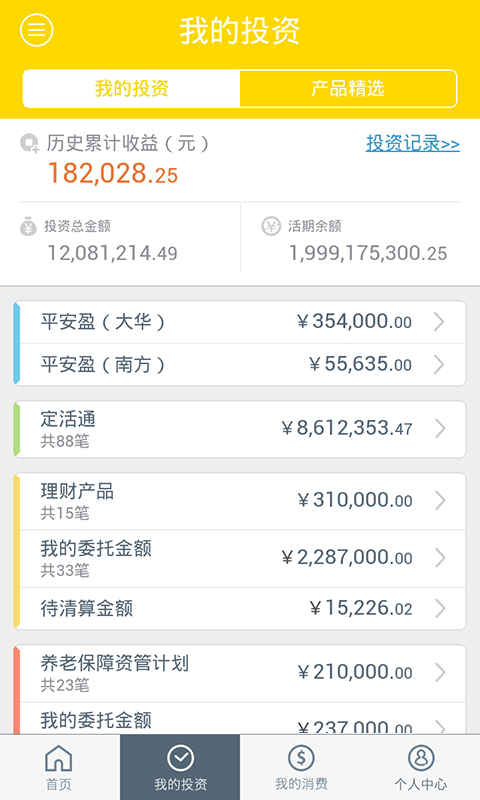Viewport: 480px width, 800px height.
Task: Expand 平安盈（大华）row chevron
Action: [x=439, y=322]
